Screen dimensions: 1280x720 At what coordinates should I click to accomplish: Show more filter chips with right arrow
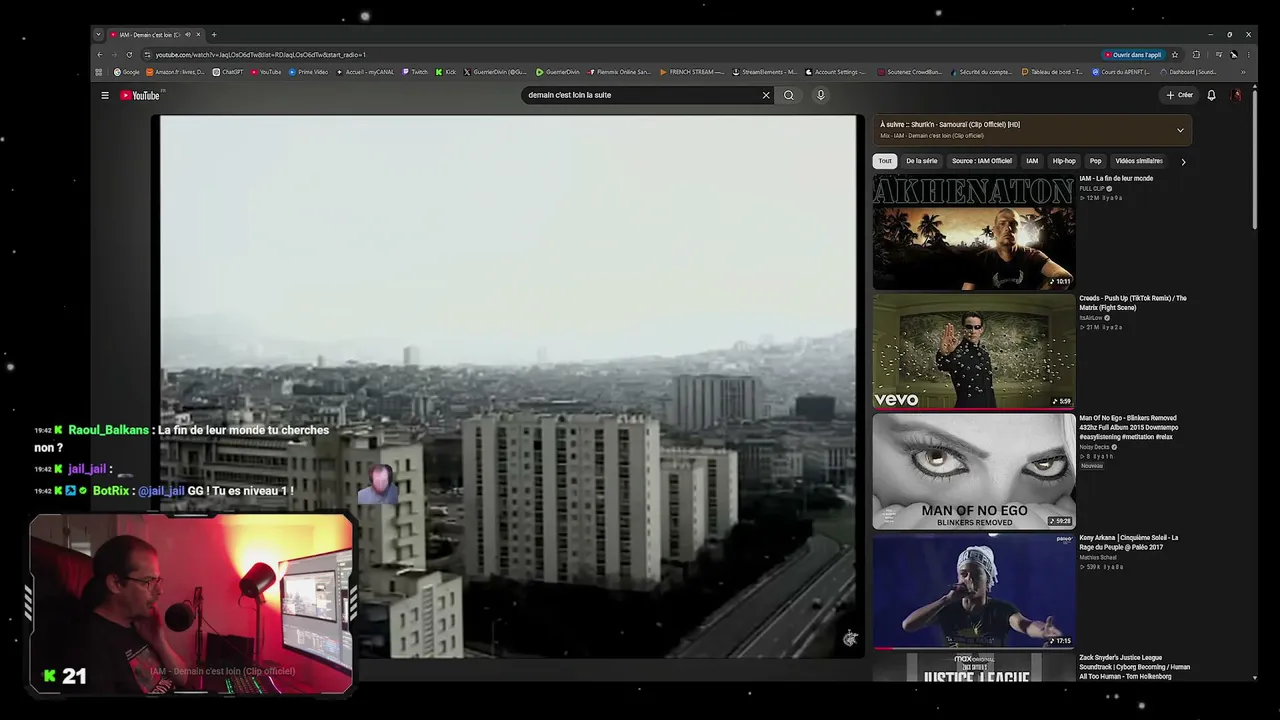click(1183, 161)
